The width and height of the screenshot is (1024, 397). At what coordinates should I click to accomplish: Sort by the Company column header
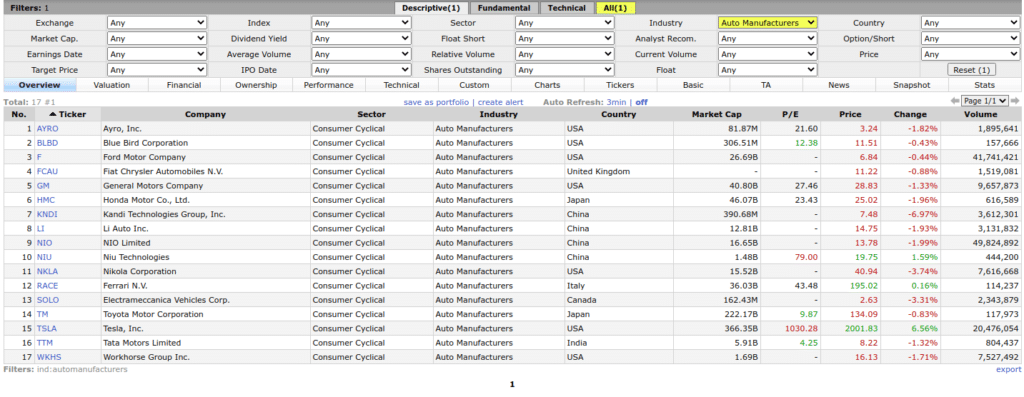tap(205, 114)
